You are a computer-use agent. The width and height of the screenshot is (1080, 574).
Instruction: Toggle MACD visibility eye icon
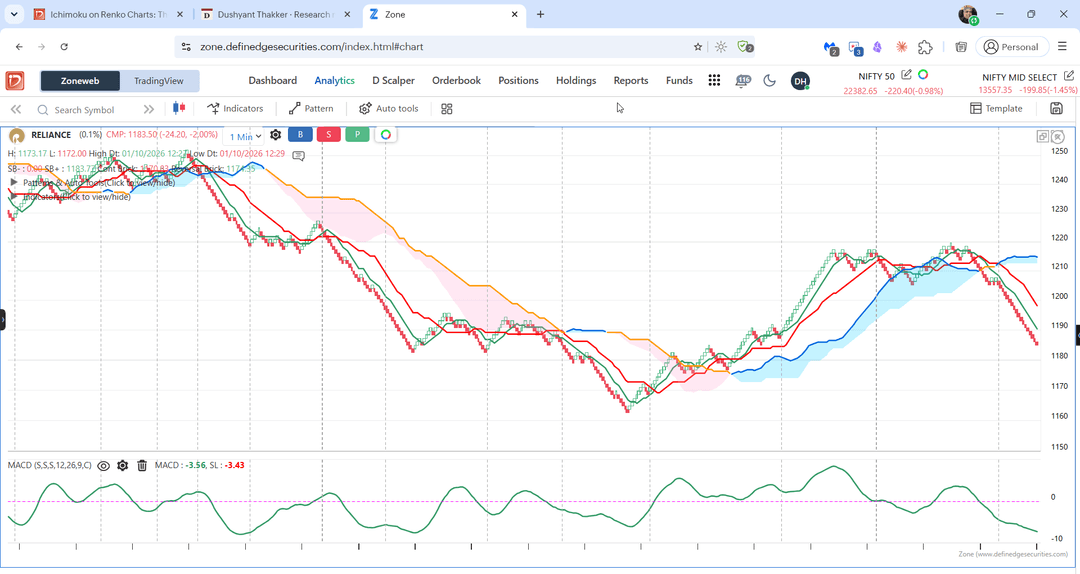[x=103, y=466]
